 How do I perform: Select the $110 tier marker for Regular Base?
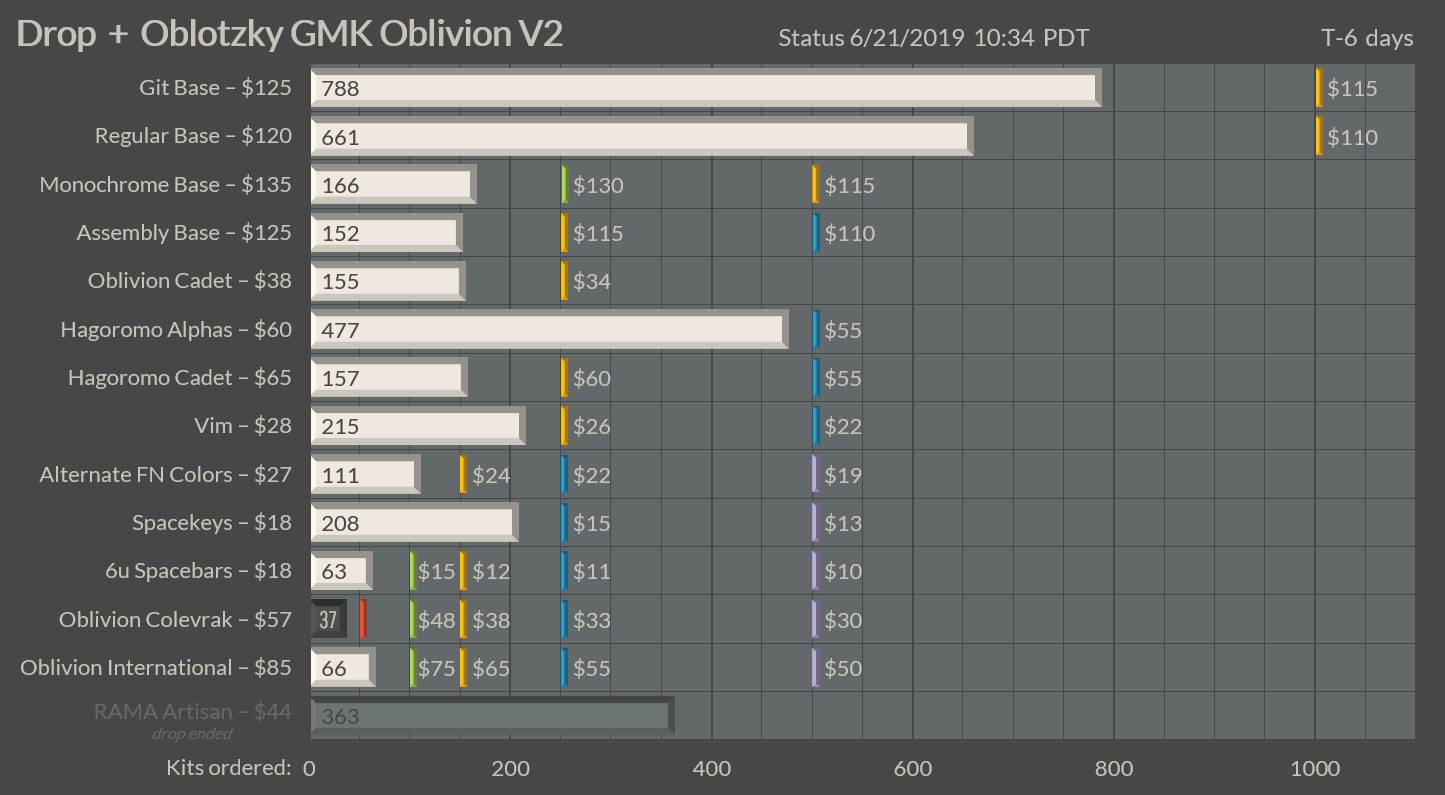1319,136
